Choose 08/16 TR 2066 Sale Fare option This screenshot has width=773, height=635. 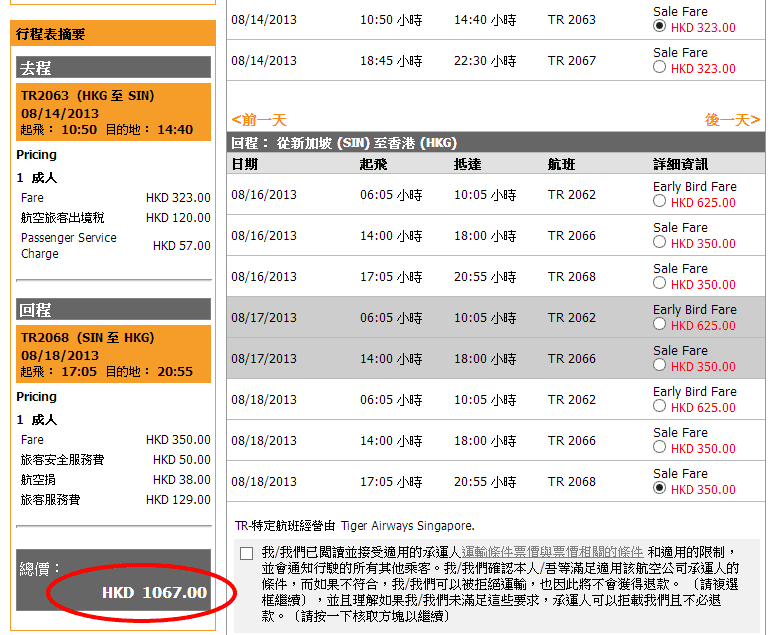(659, 242)
